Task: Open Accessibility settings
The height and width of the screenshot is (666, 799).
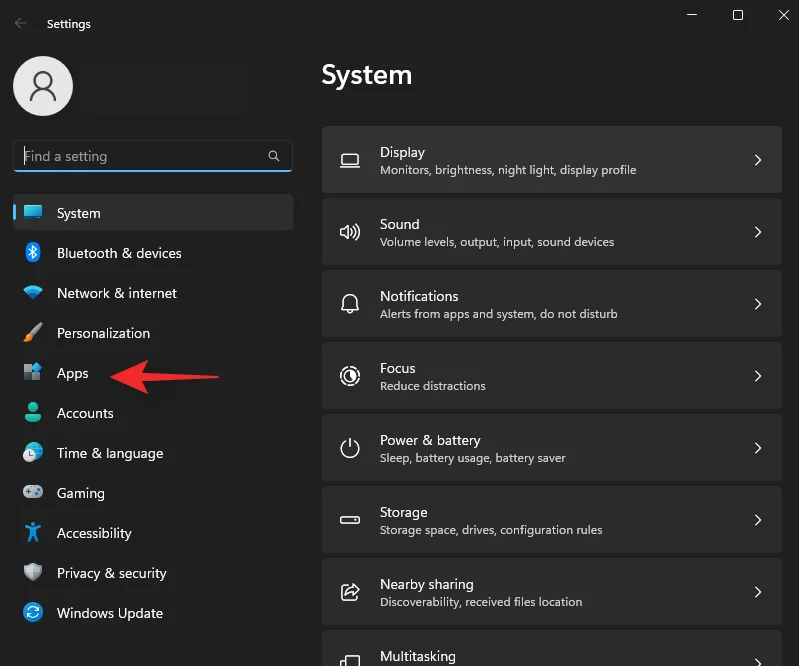Action: 153,533
